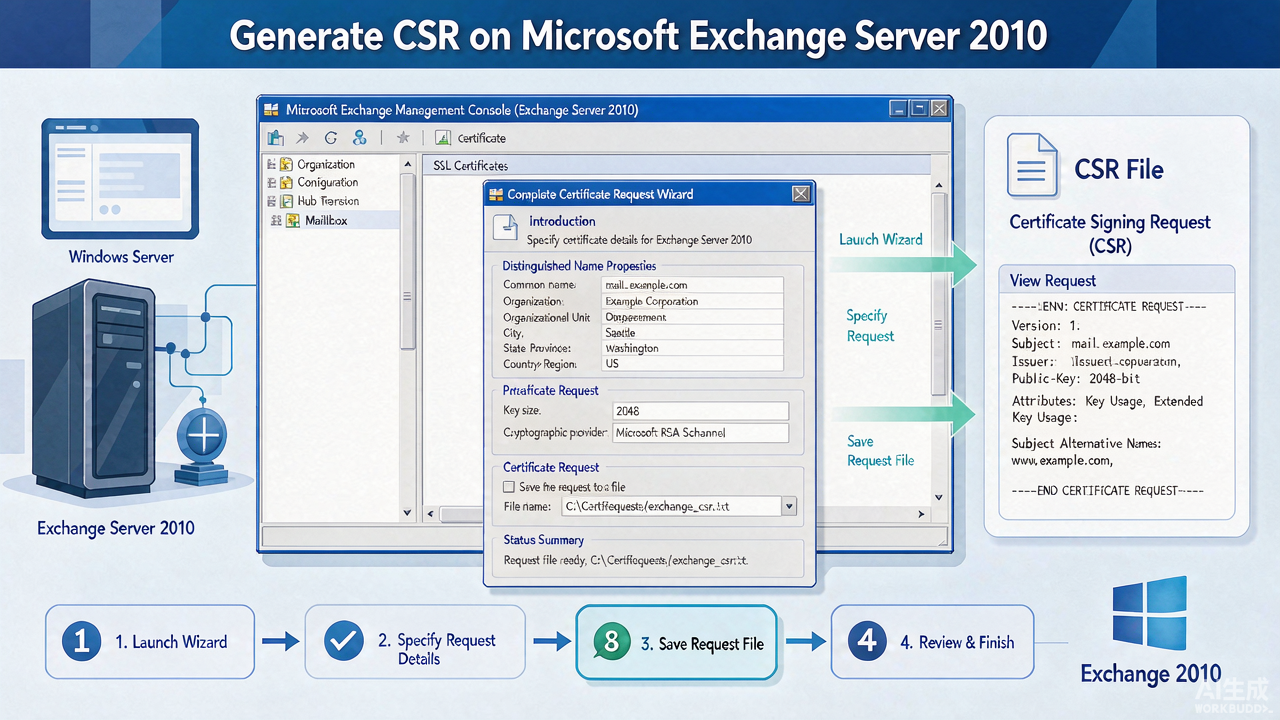Click the State Province field showing Washington

coord(692,348)
